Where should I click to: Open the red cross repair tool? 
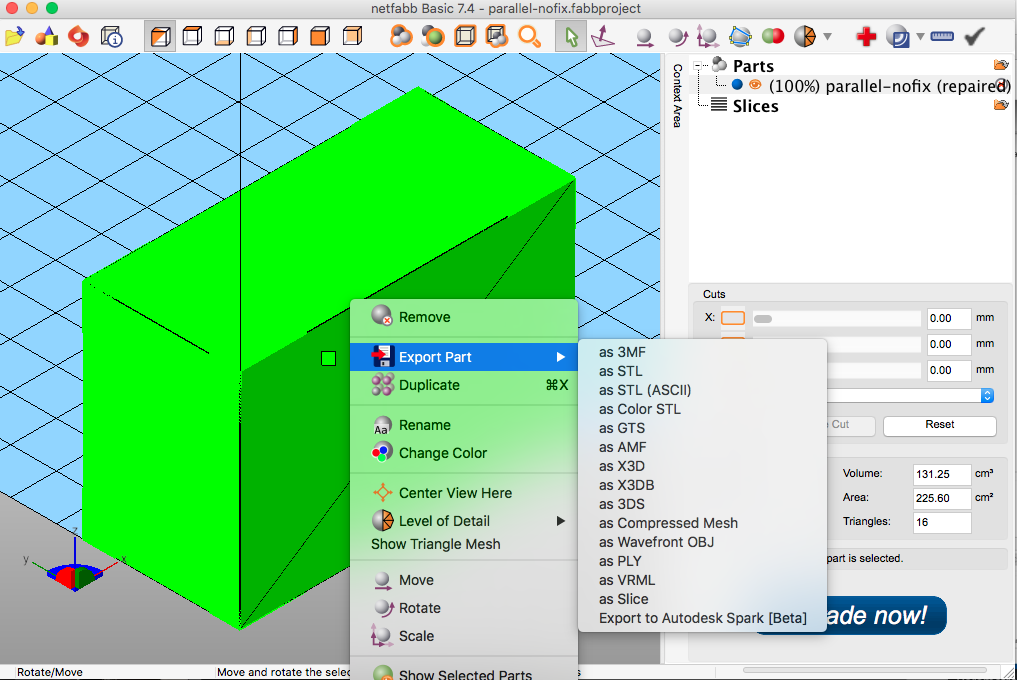click(x=866, y=36)
